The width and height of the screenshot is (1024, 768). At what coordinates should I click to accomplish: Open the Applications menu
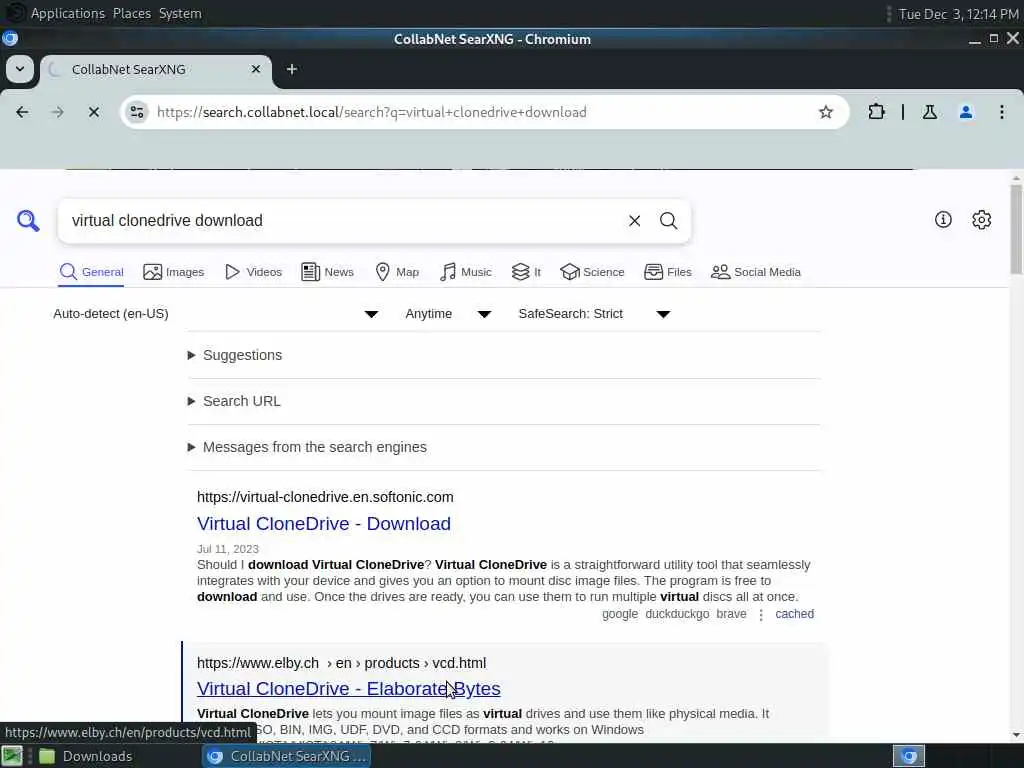pos(68,14)
